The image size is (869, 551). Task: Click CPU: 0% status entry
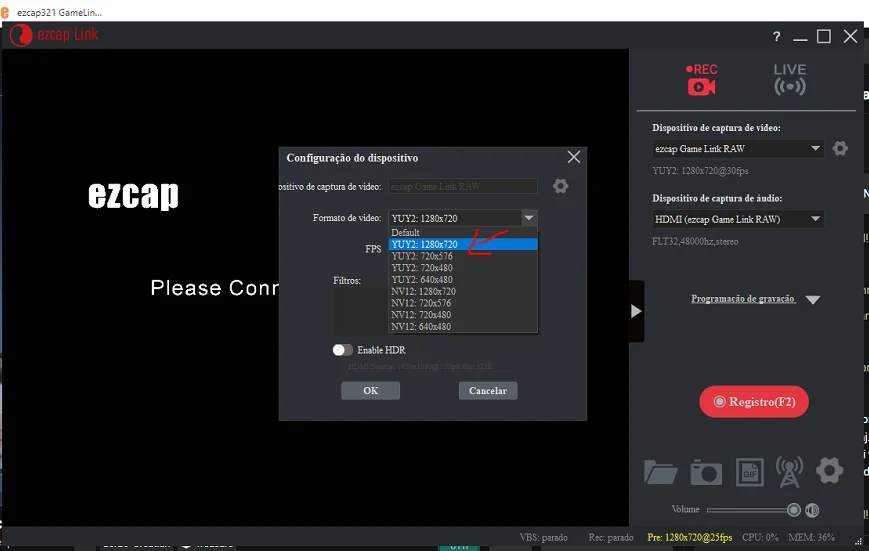coord(760,537)
